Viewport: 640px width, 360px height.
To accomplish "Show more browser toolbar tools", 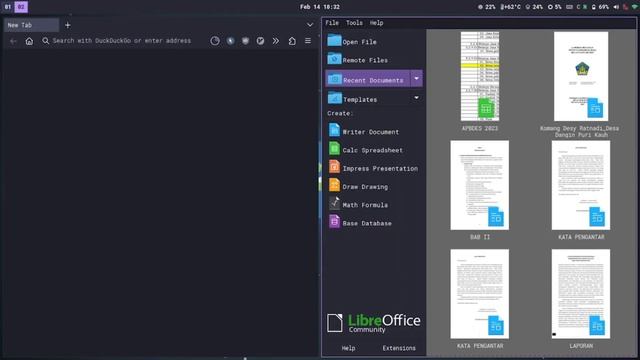I will point(276,41).
